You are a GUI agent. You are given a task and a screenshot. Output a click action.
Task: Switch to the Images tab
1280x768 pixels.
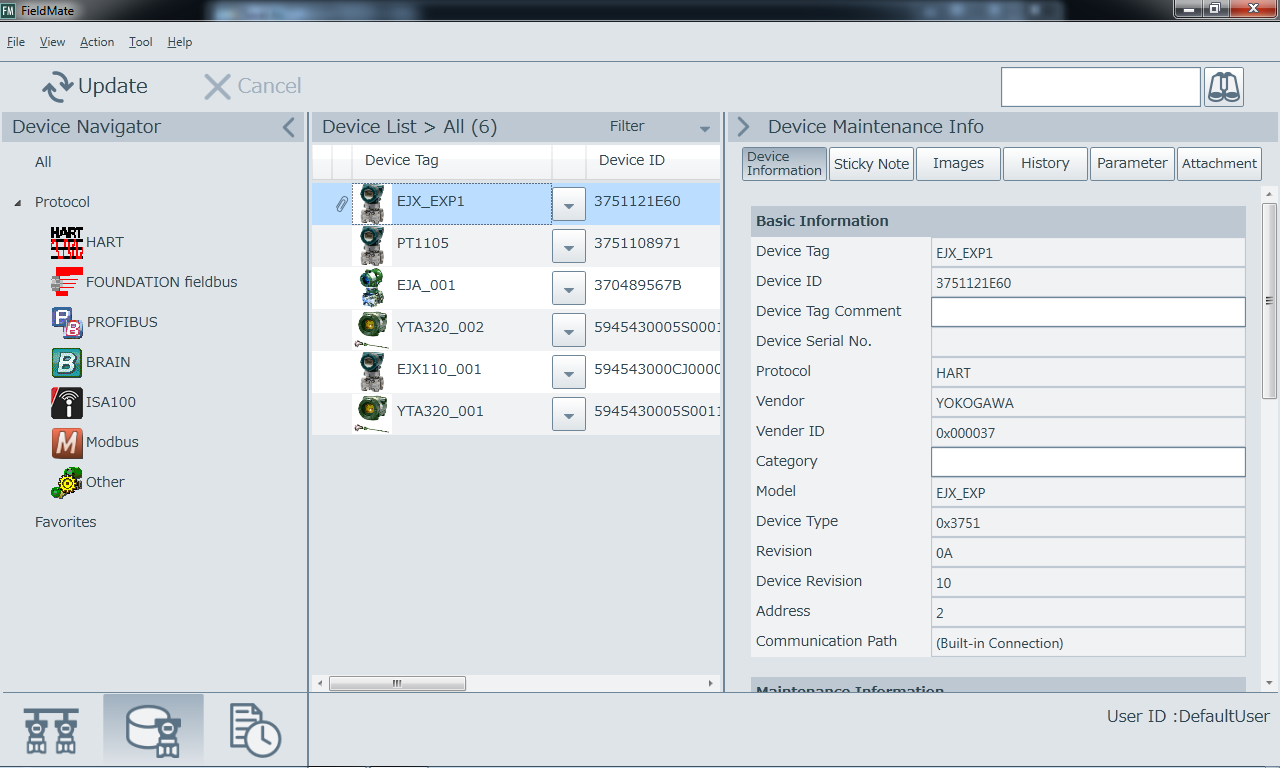(959, 164)
